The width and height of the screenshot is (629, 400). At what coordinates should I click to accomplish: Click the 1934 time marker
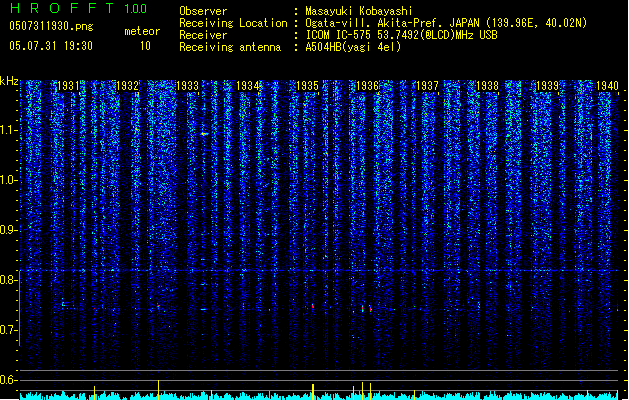pyautogui.click(x=248, y=86)
